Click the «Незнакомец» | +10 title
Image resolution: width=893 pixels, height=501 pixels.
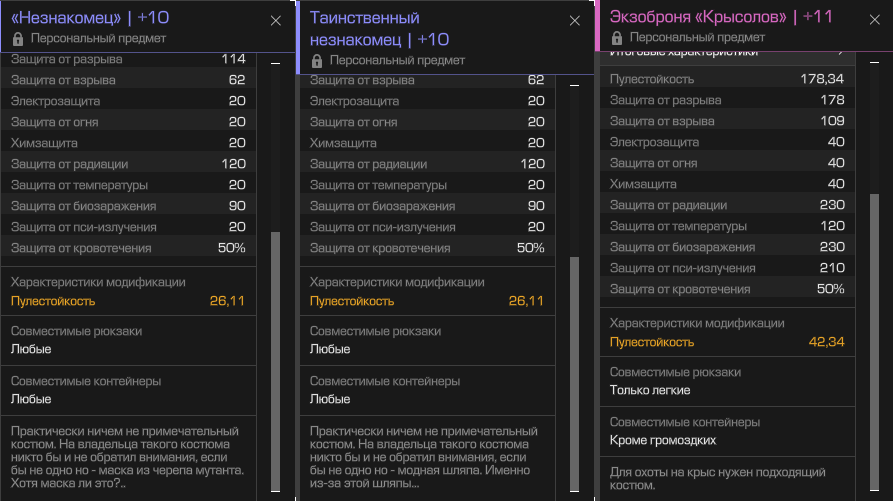tap(90, 18)
